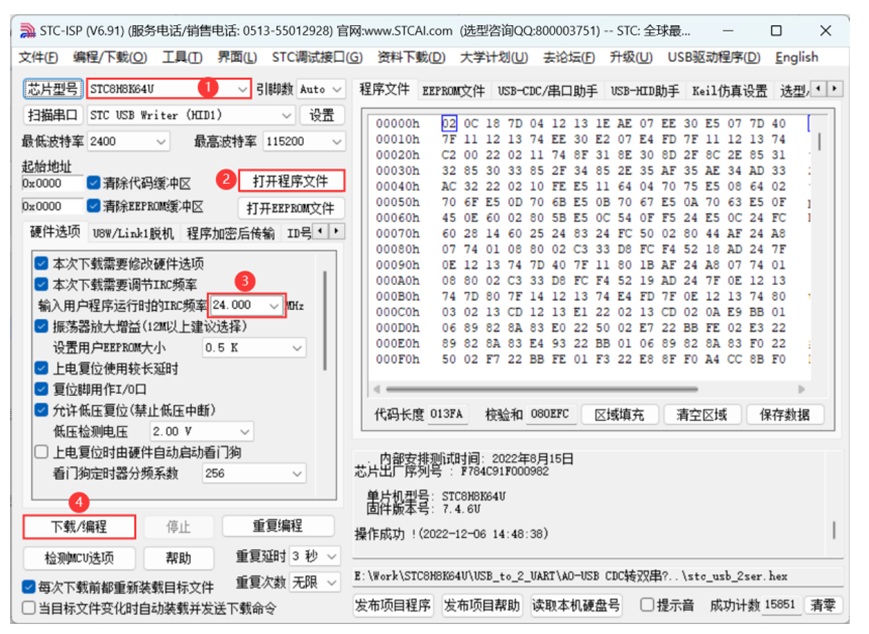Click hex view horizontal scrollbar thumb
Screen dimensions: 869x634
[x=541, y=389]
